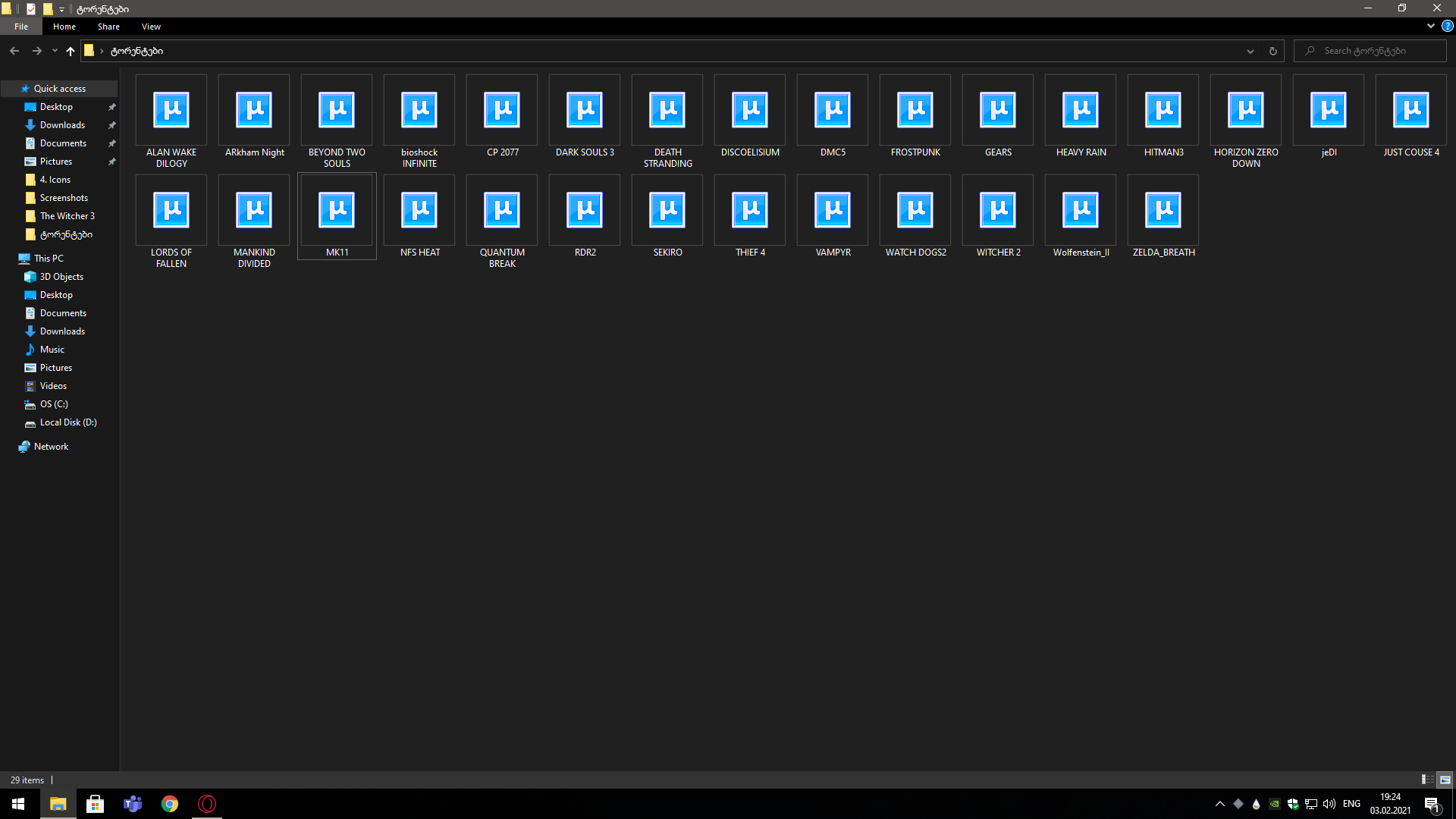
Task: Open Opera browser from the taskbar
Action: pyautogui.click(x=207, y=804)
